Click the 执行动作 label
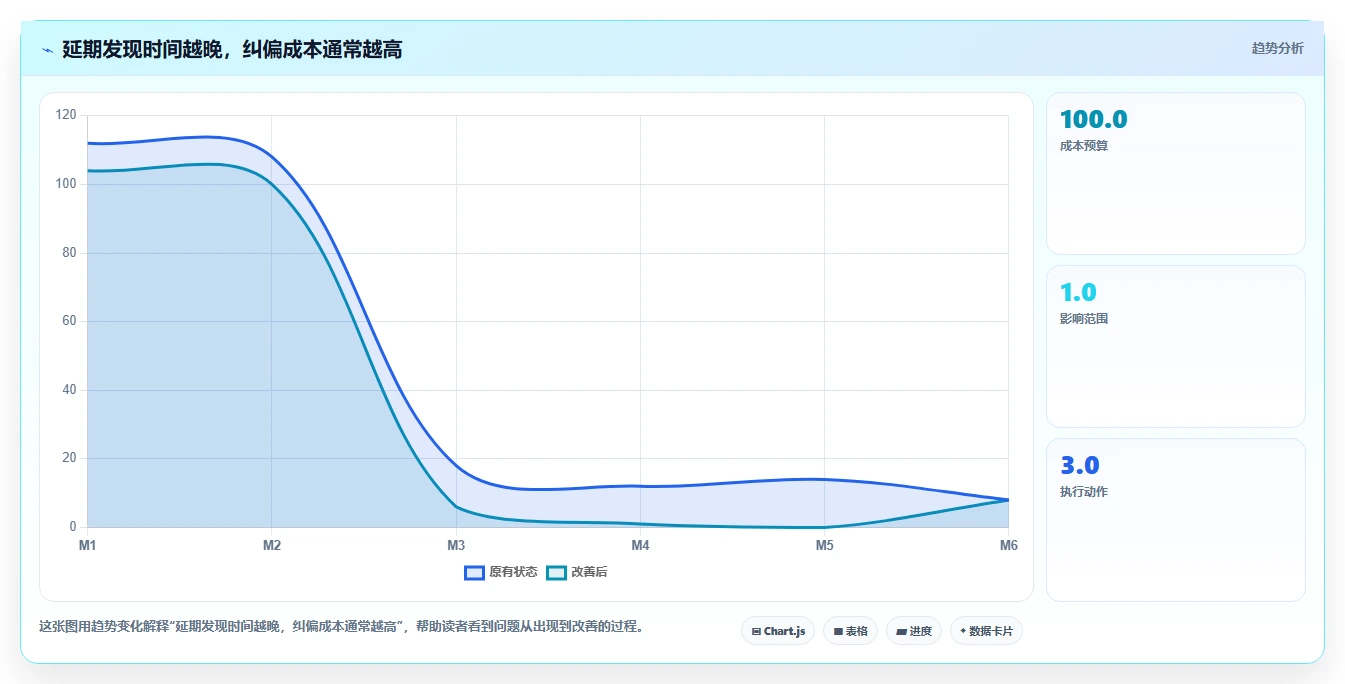Screen dimensions: 1345x684 1084,492
